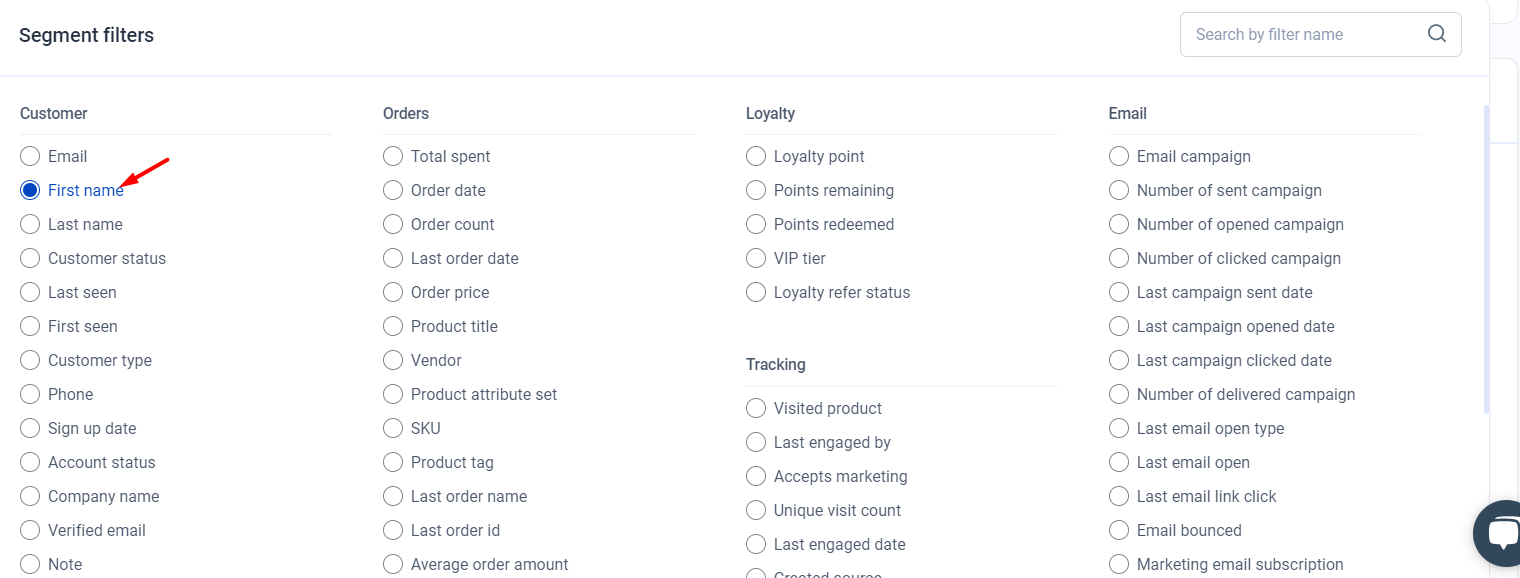The image size is (1520, 578).
Task: Choose the Email campaign filter
Action: tap(1119, 156)
